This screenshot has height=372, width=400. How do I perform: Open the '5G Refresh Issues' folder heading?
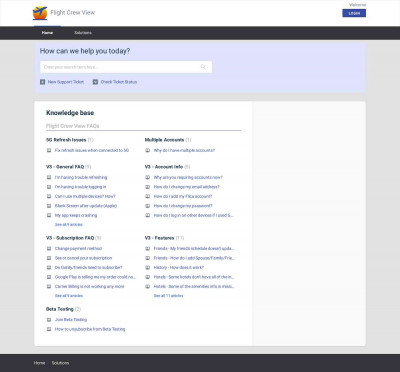[x=66, y=140]
